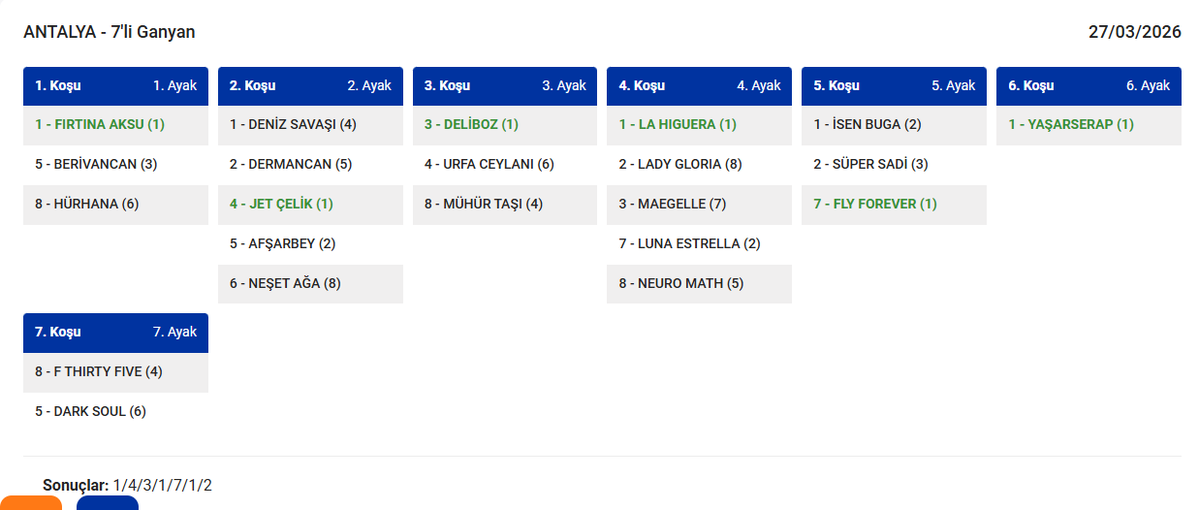Select the row '3 - MAEGELLE (7)'

[699, 204]
